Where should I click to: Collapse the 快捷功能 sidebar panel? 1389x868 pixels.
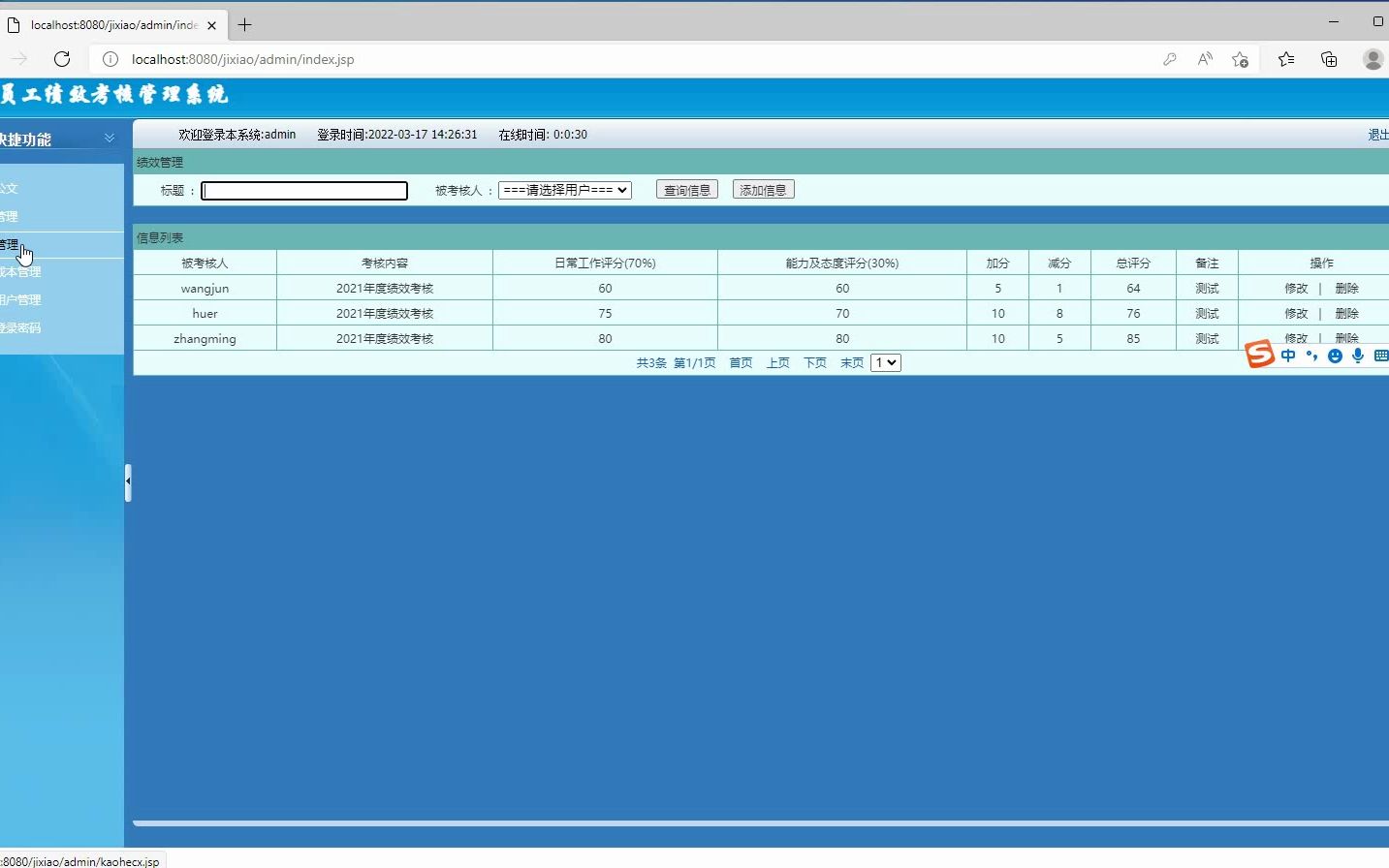[109, 137]
